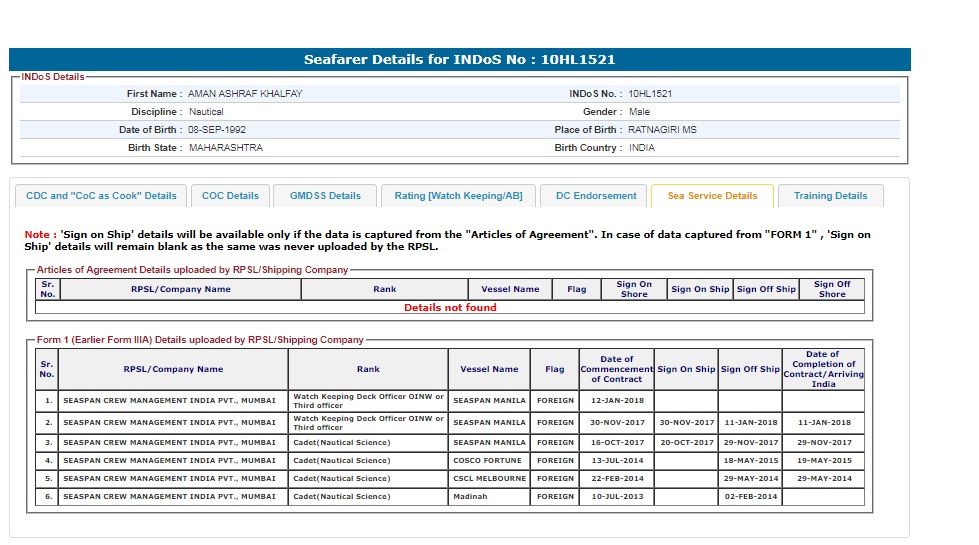Select the Sea Service Details tab
This screenshot has height=545, width=979.
(x=712, y=196)
